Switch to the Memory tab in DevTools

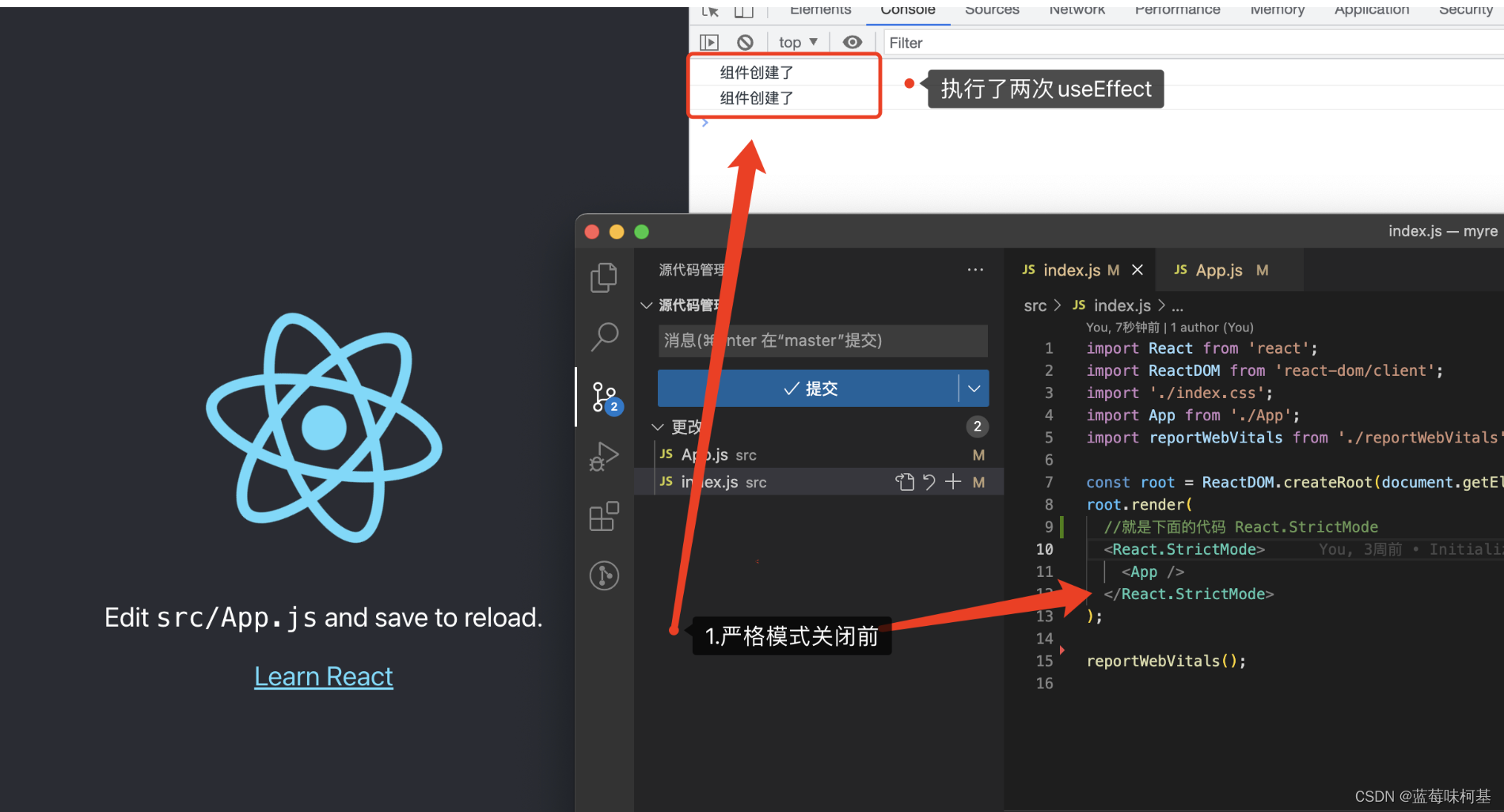coord(1278,11)
